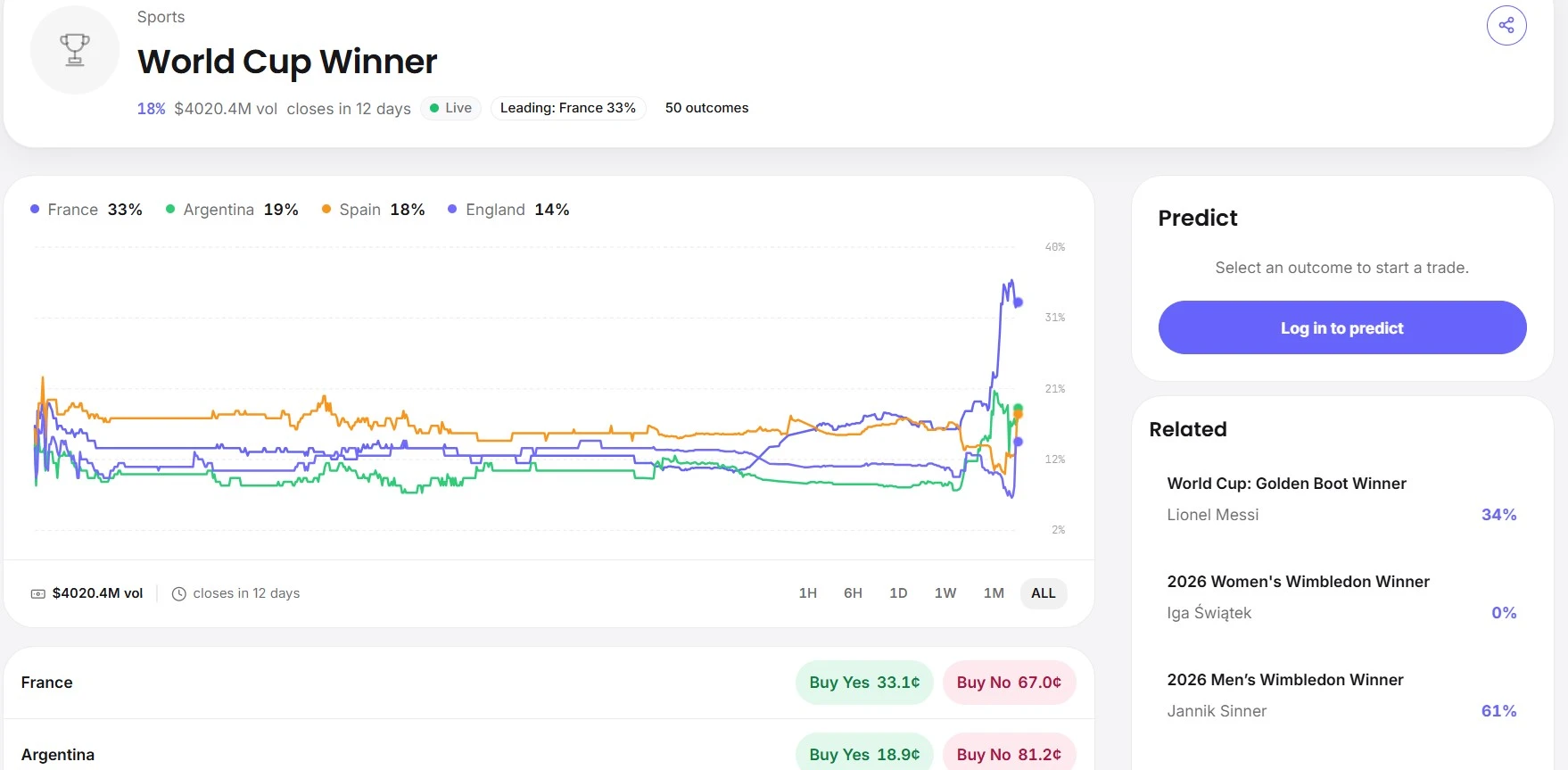
Task: Click the share icon at top right
Action: point(1506,25)
